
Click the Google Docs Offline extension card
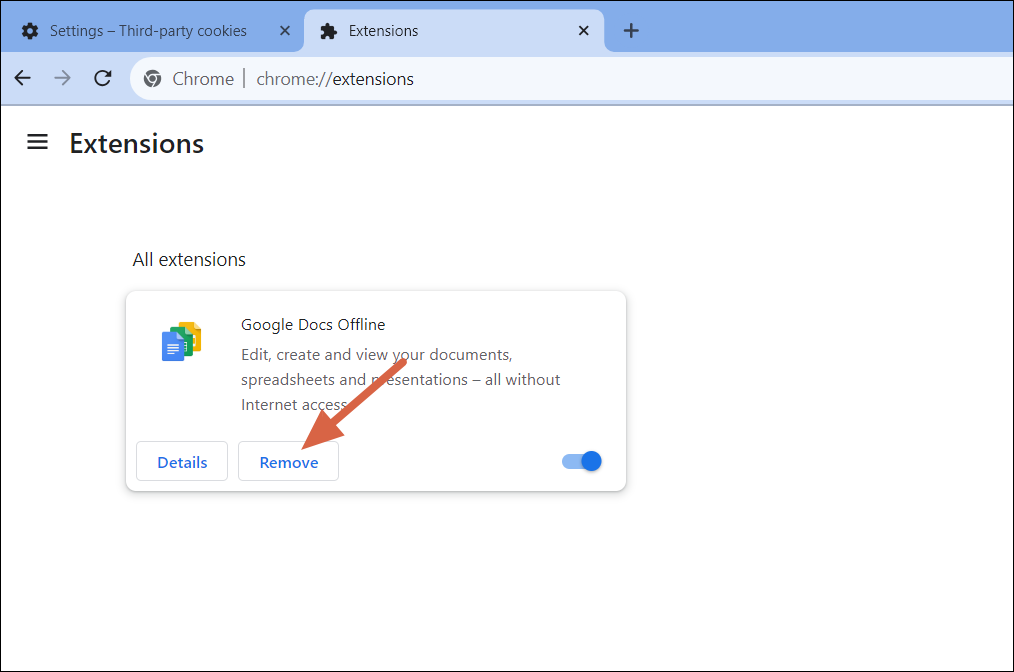click(375, 390)
